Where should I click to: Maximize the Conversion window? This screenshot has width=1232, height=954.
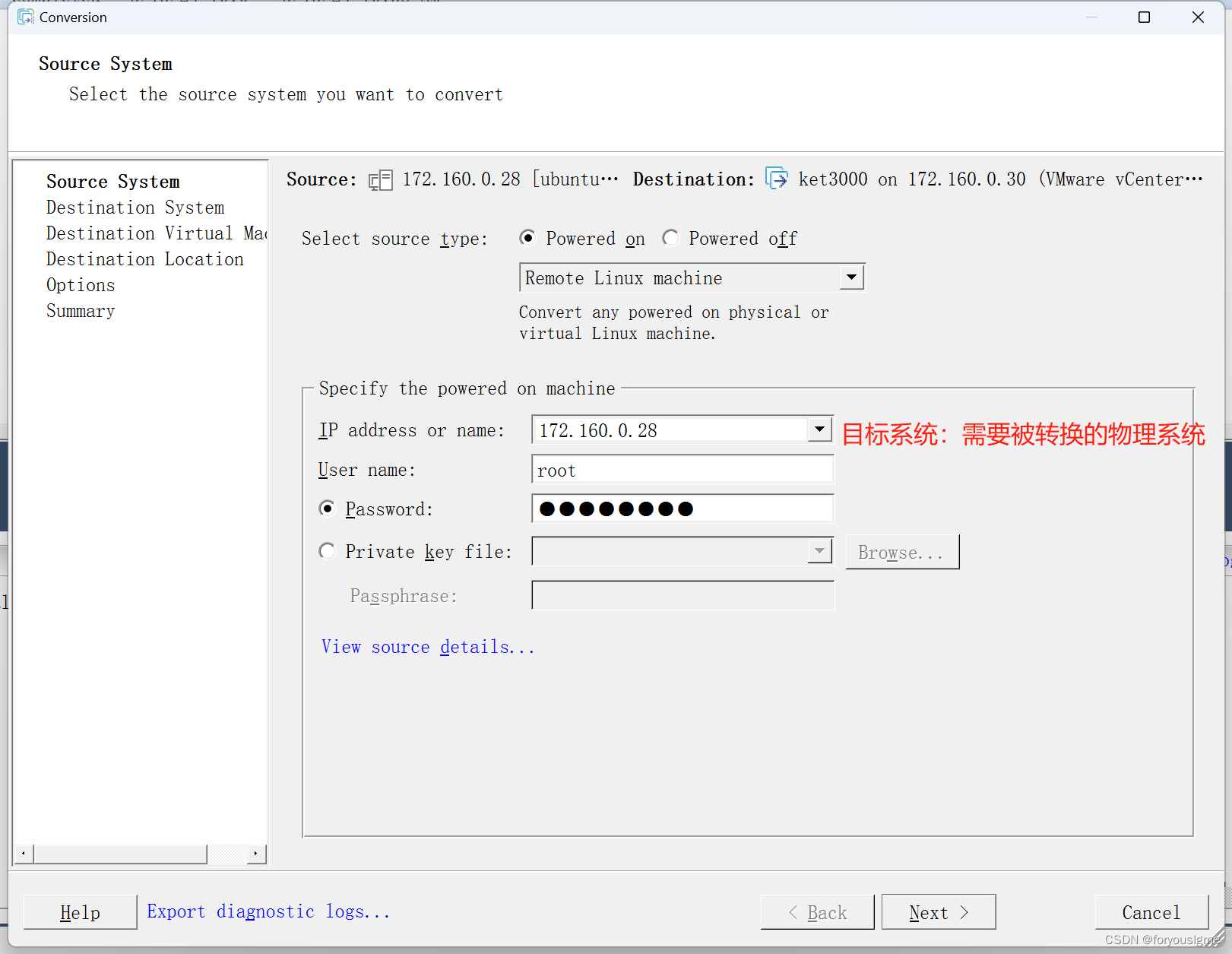pyautogui.click(x=1144, y=17)
